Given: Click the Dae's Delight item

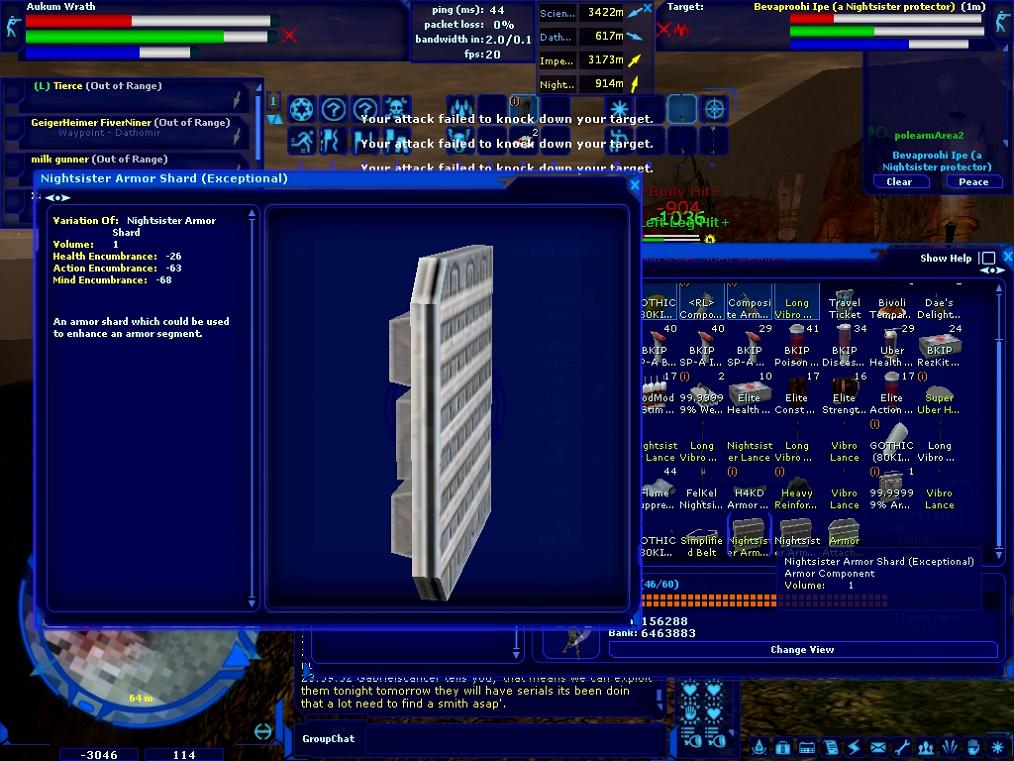Looking at the screenshot, I should pos(939,304).
